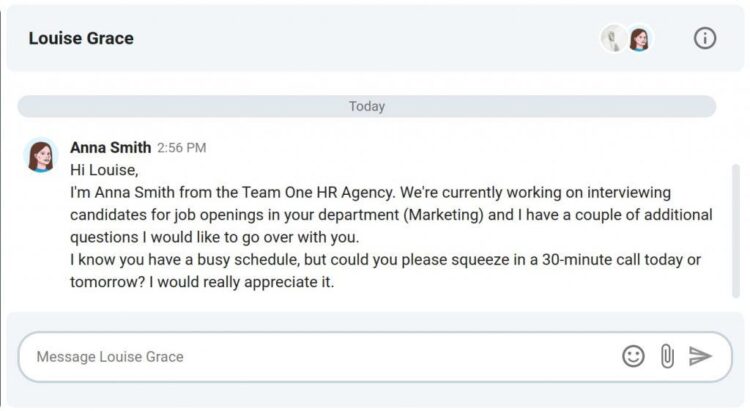
Task: Click the Anna Smith sender name
Action: point(110,147)
